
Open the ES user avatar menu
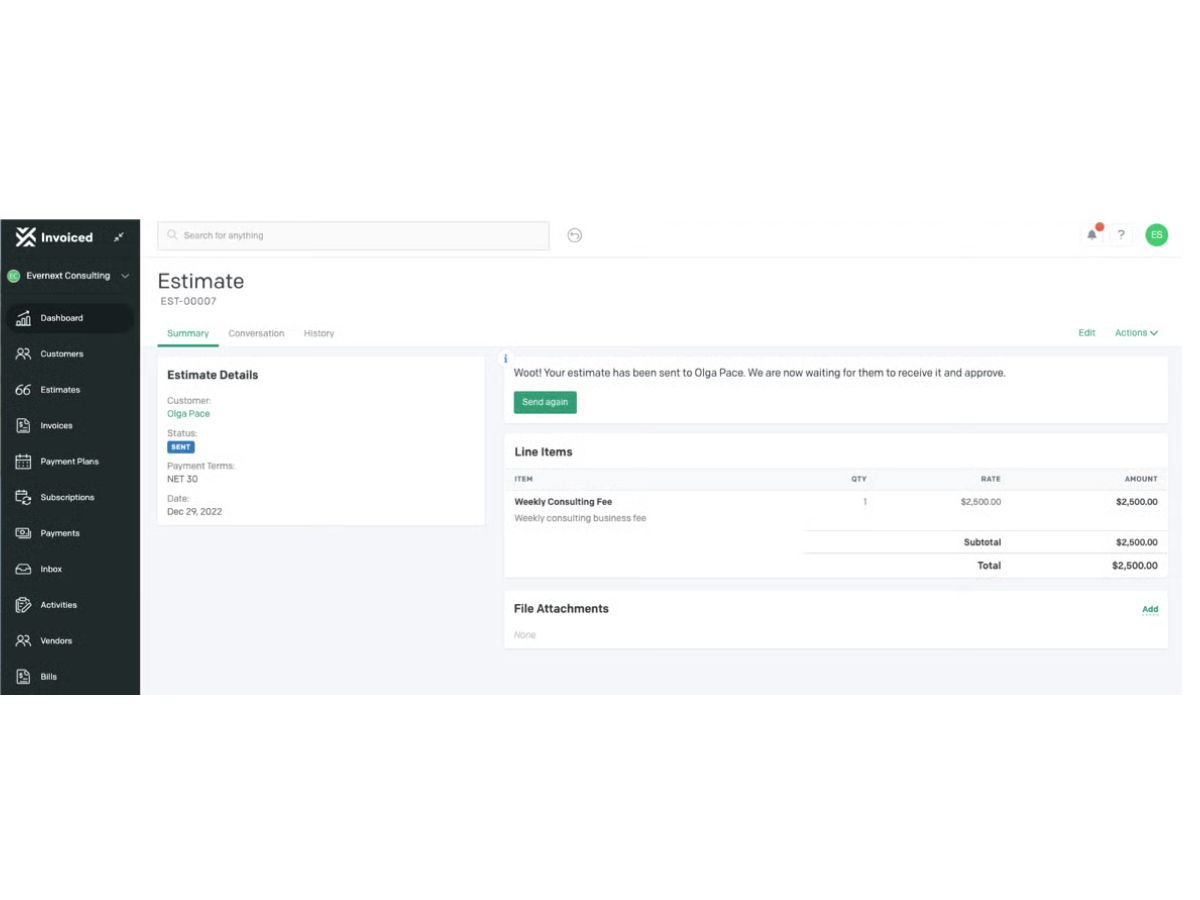(x=1156, y=235)
